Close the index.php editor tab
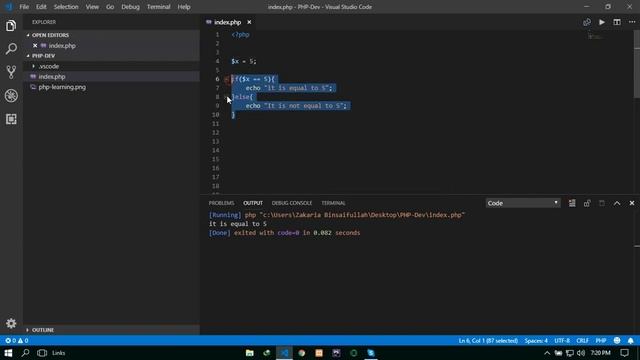640x360 pixels. point(249,22)
